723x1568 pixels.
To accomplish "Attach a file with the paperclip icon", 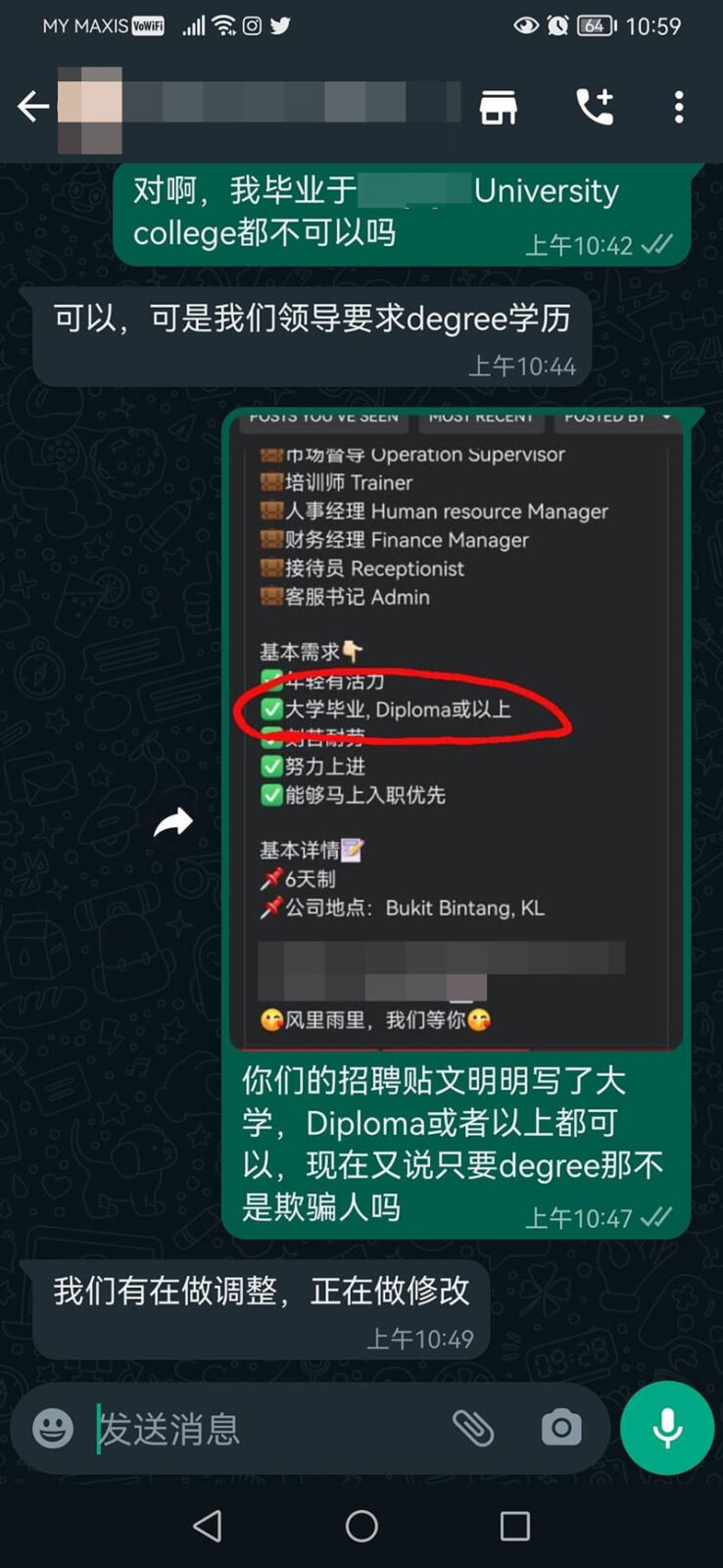I will point(473,1428).
